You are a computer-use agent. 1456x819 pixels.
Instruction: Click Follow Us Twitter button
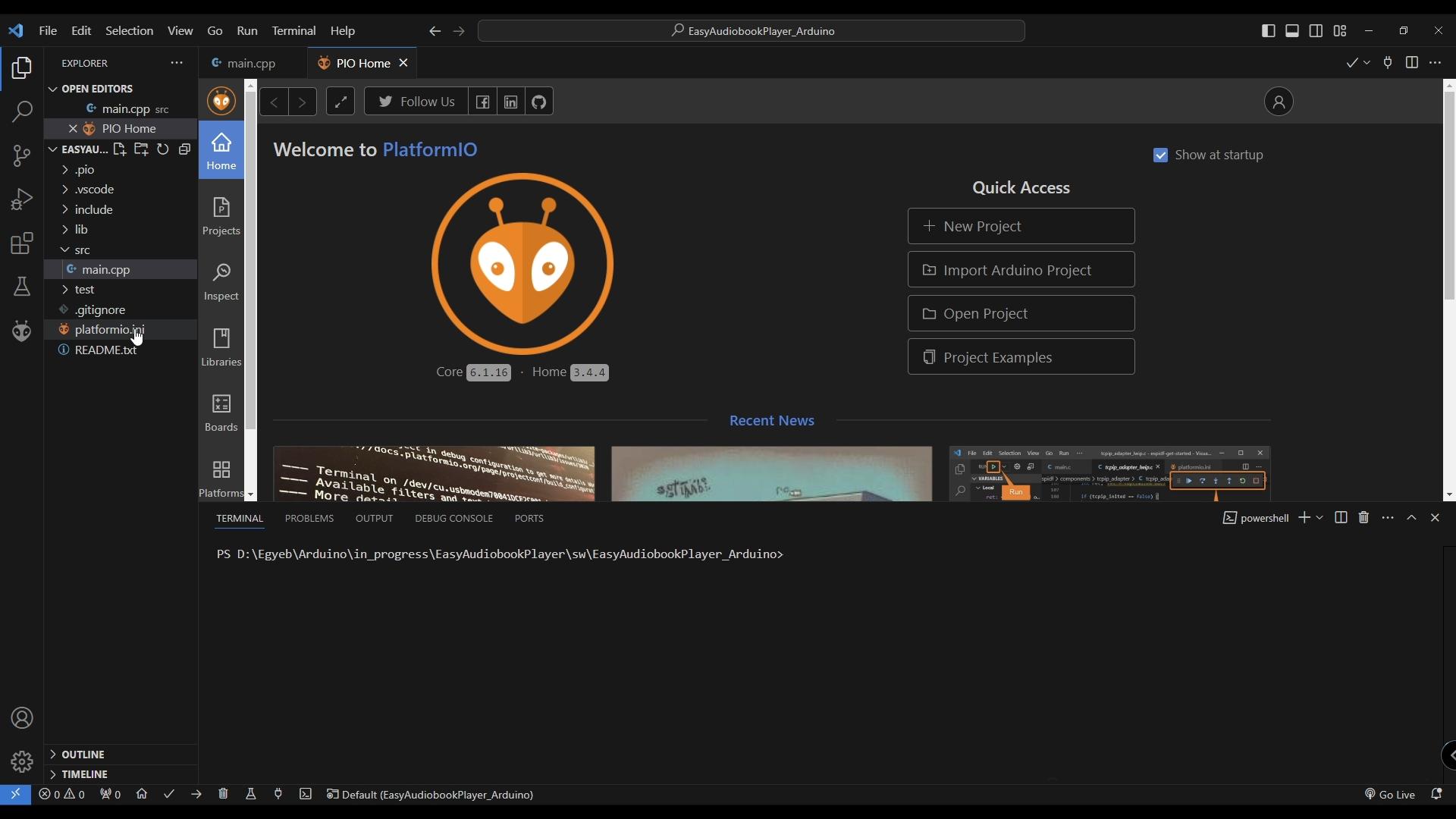pyautogui.click(x=416, y=102)
